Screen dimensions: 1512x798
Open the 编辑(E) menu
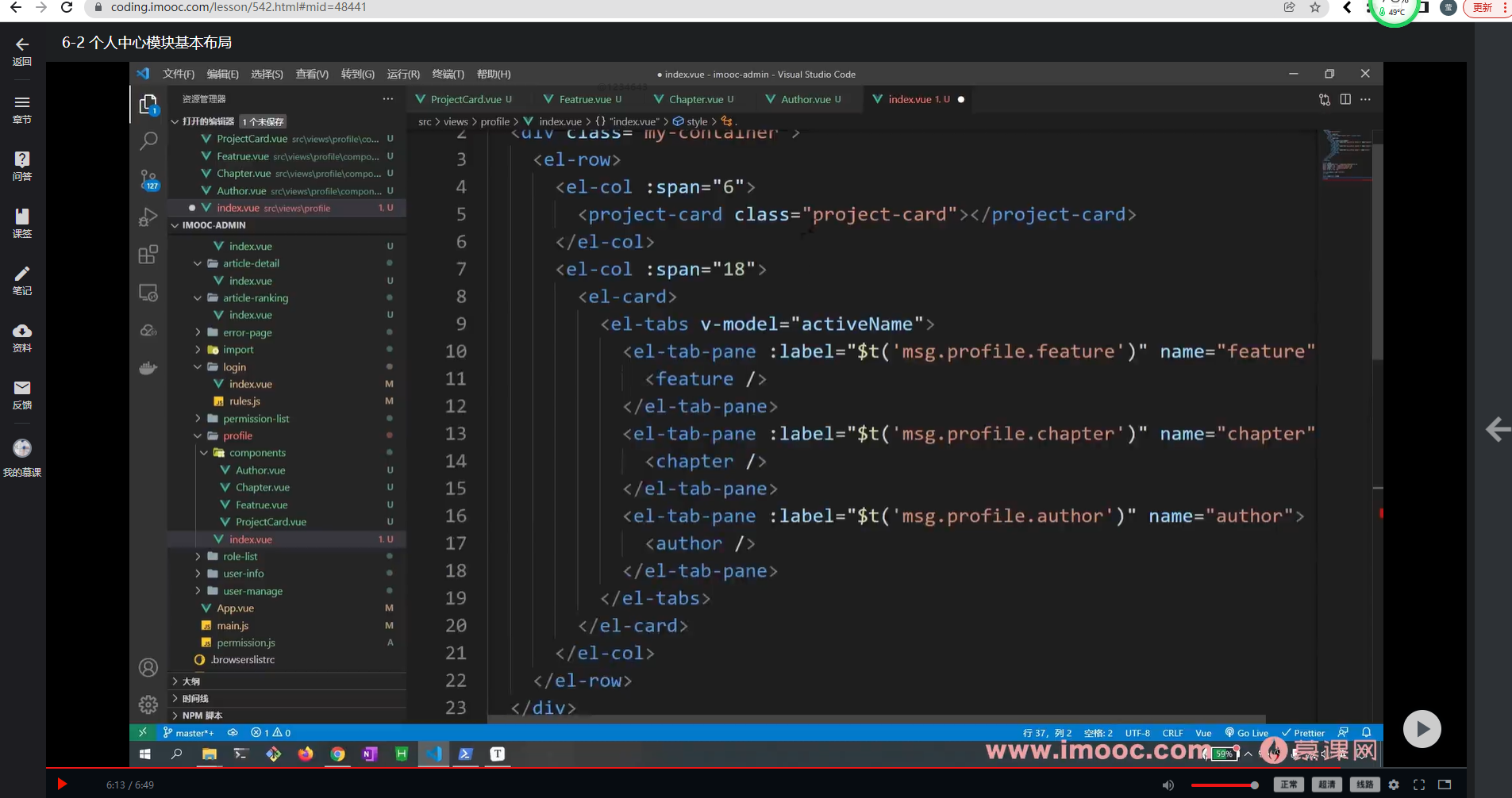pyautogui.click(x=222, y=74)
